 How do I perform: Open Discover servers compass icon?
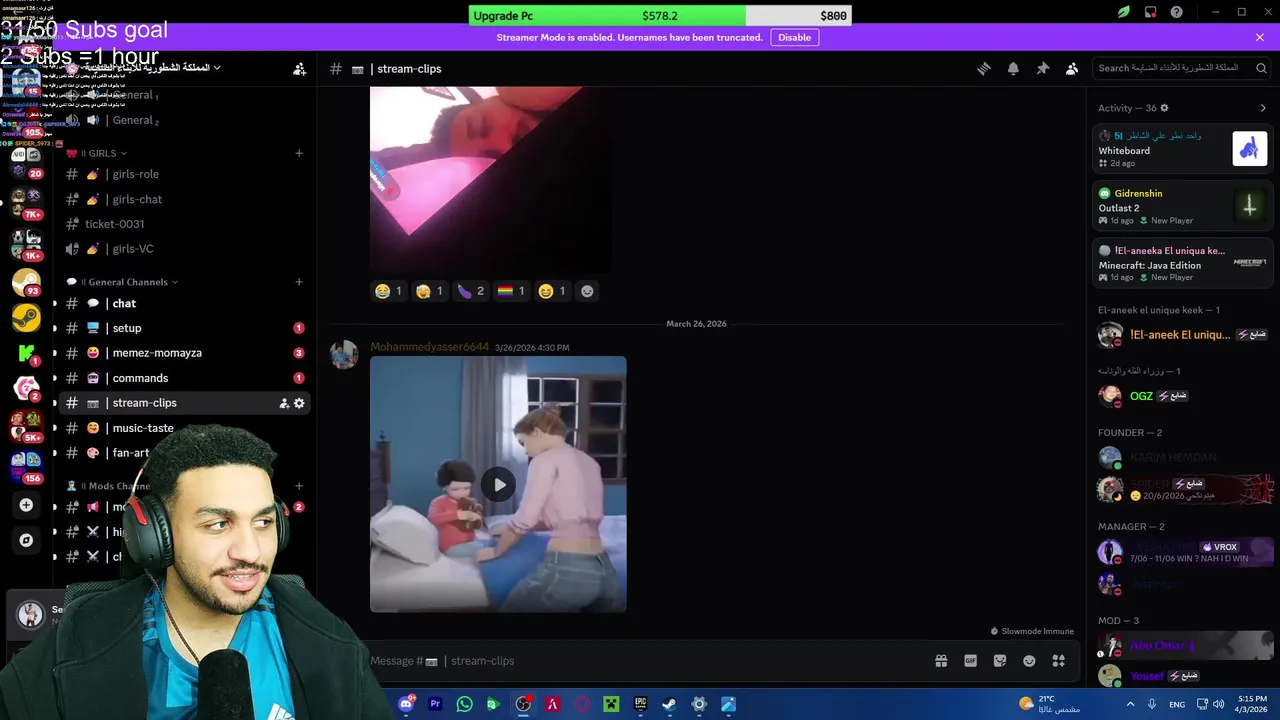[x=26, y=540]
